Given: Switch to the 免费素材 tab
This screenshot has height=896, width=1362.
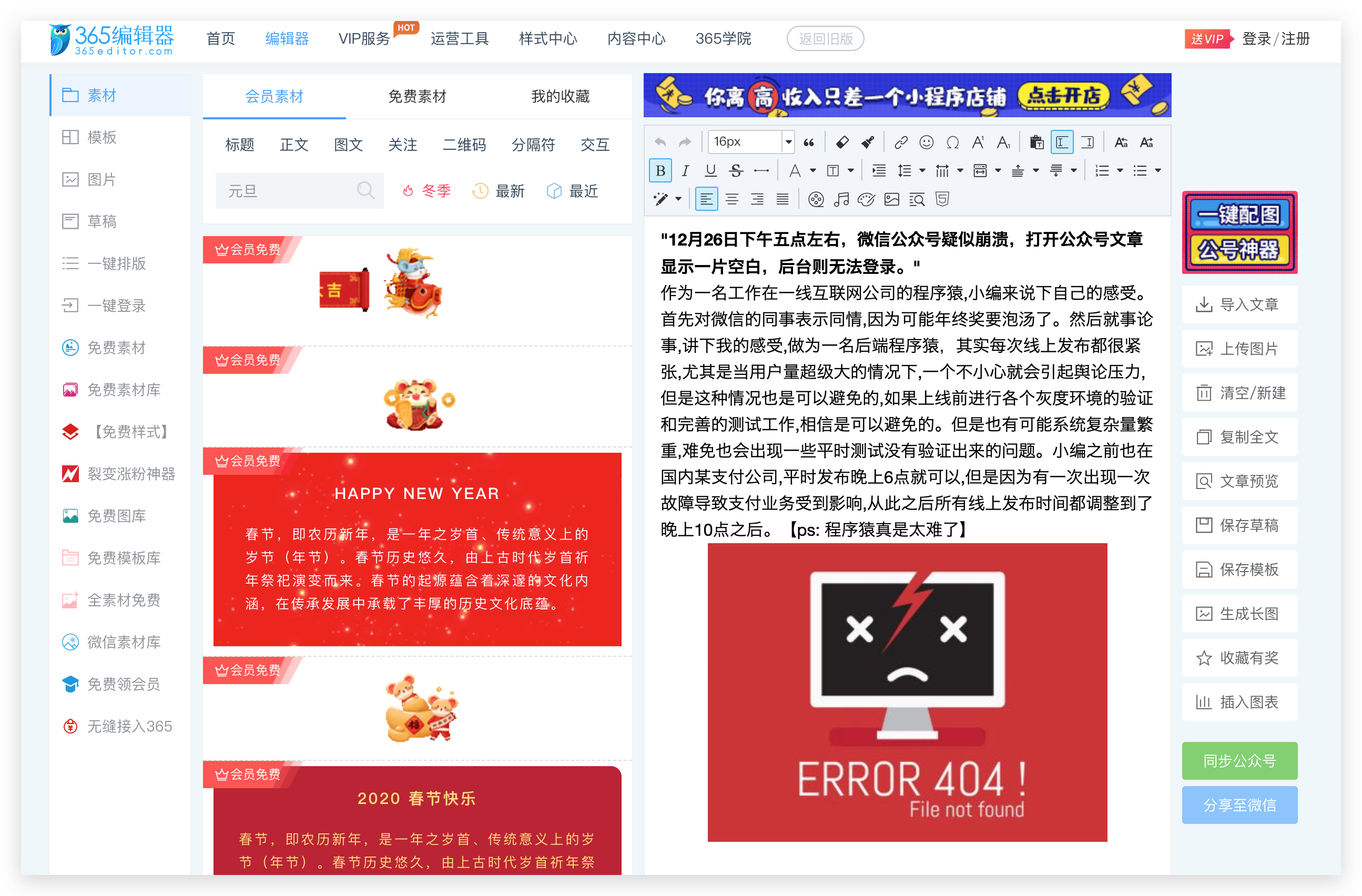Looking at the screenshot, I should tap(416, 96).
